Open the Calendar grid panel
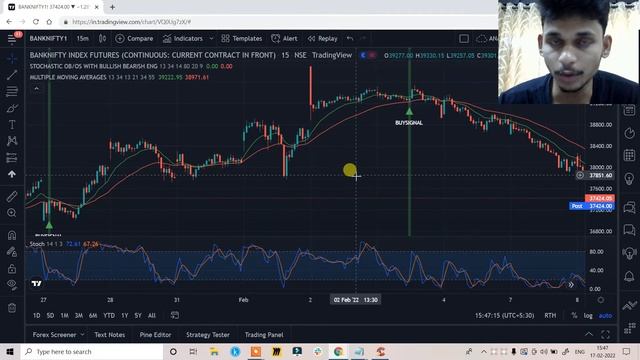The width and height of the screenshot is (640, 360). tap(629, 155)
